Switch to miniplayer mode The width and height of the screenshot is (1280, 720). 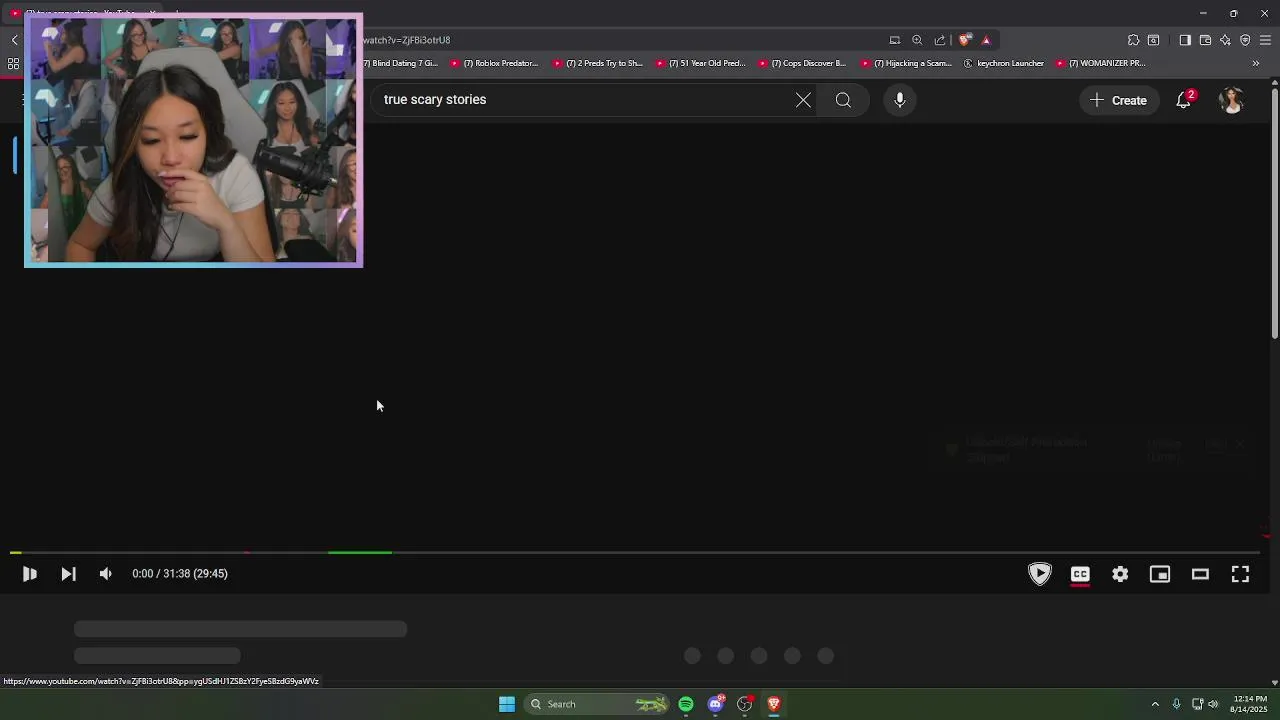click(x=1160, y=574)
